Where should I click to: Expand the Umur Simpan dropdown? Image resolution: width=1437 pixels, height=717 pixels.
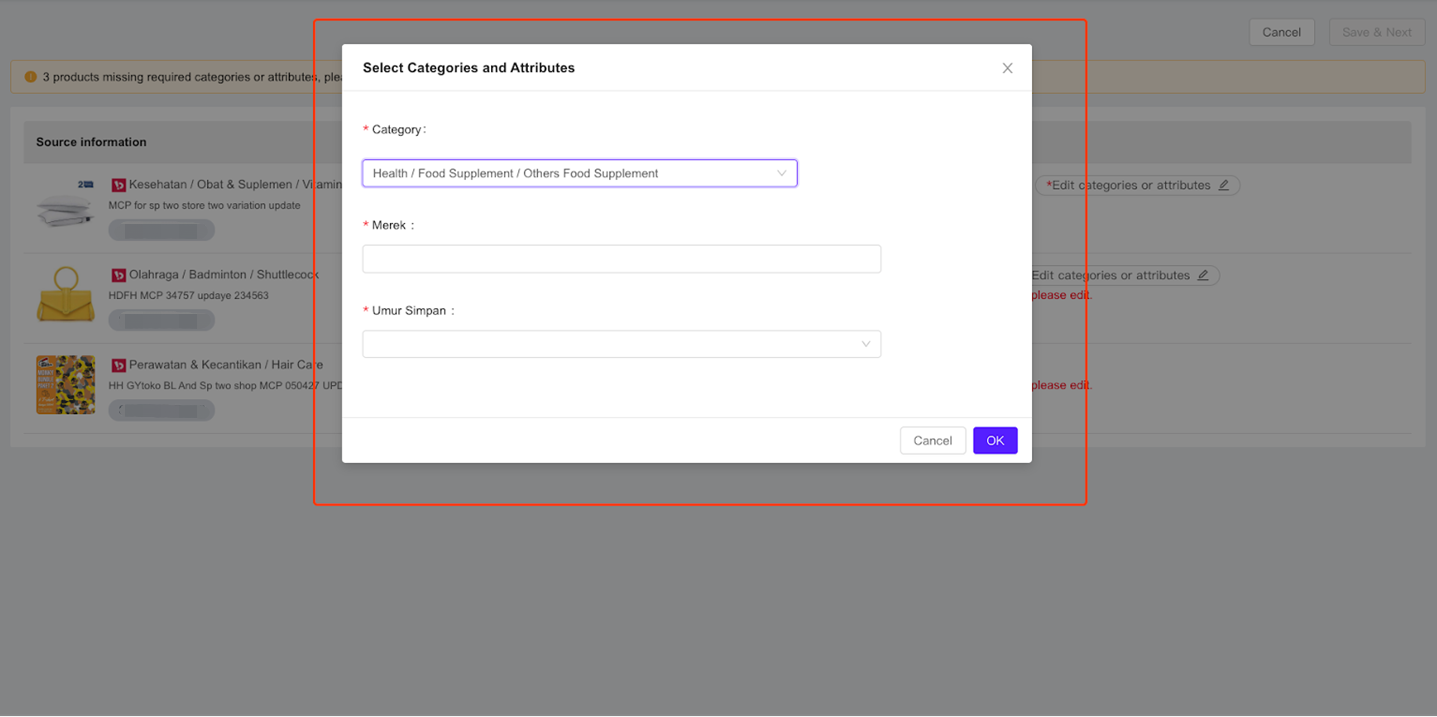click(621, 344)
